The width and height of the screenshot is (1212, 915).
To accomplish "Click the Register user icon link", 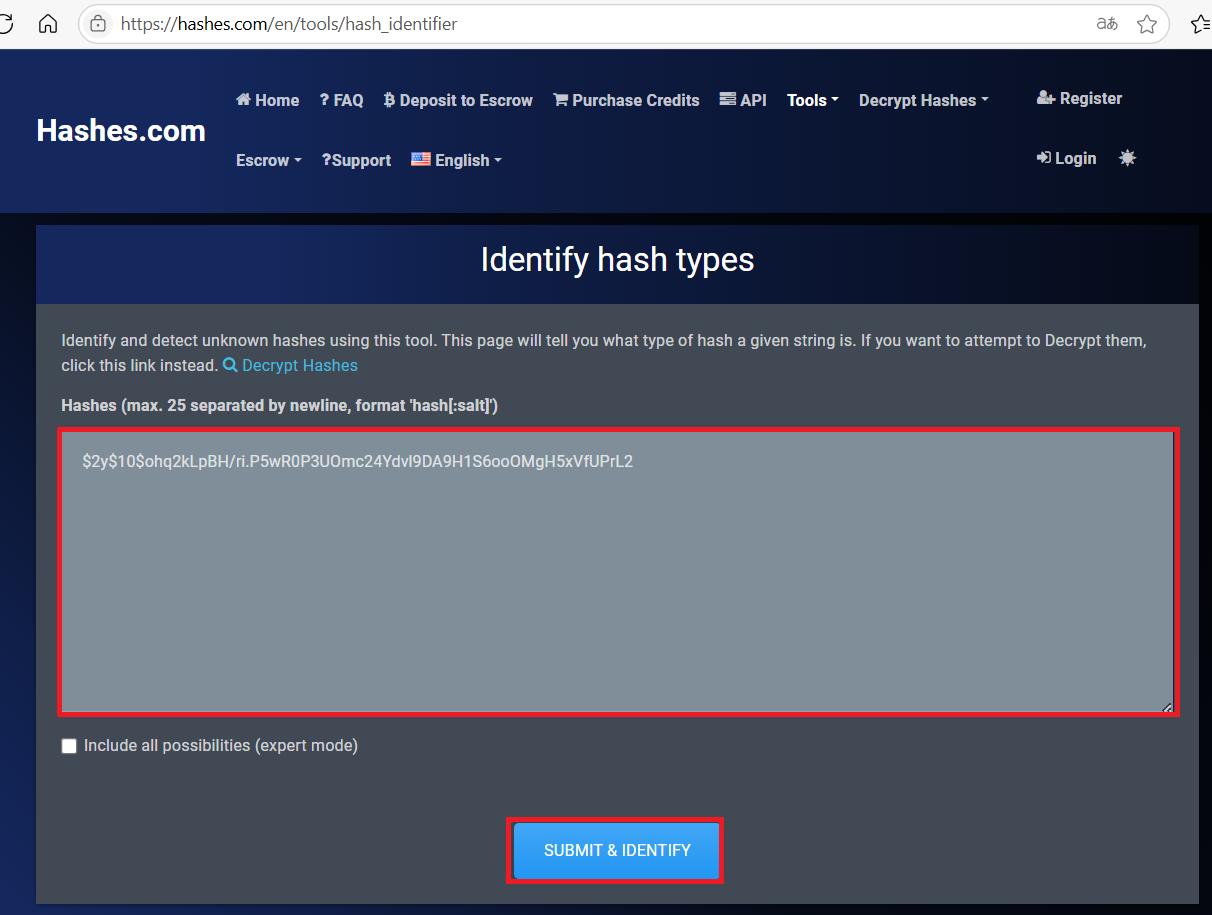I will coord(1079,98).
